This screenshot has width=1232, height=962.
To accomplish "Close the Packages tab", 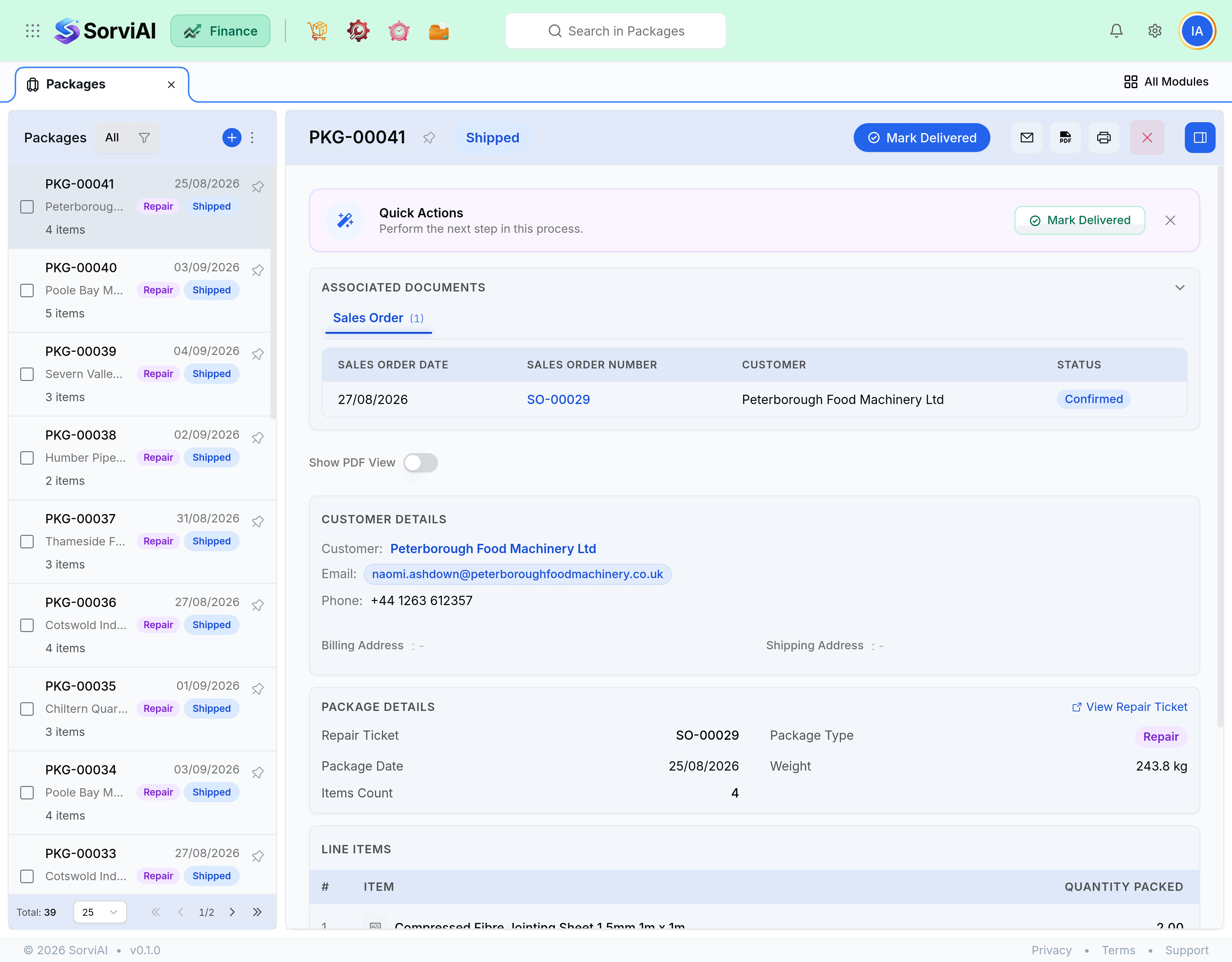I will tap(172, 85).
